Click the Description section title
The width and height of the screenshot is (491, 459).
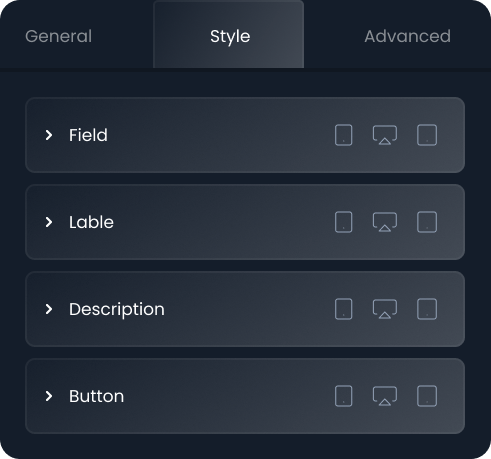[117, 310]
